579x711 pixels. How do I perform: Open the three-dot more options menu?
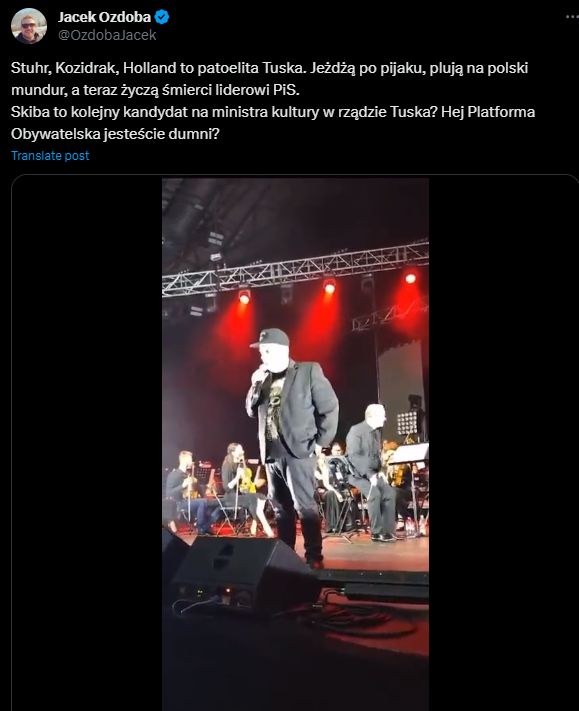coord(573,17)
